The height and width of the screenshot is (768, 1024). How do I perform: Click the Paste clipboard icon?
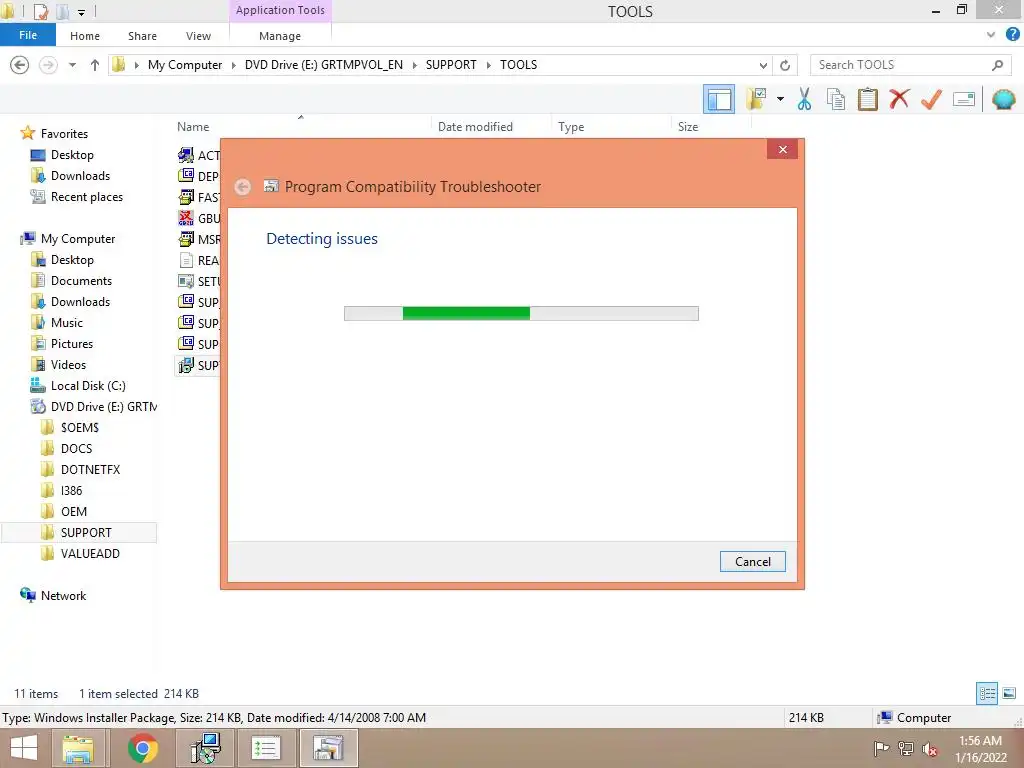(x=867, y=99)
